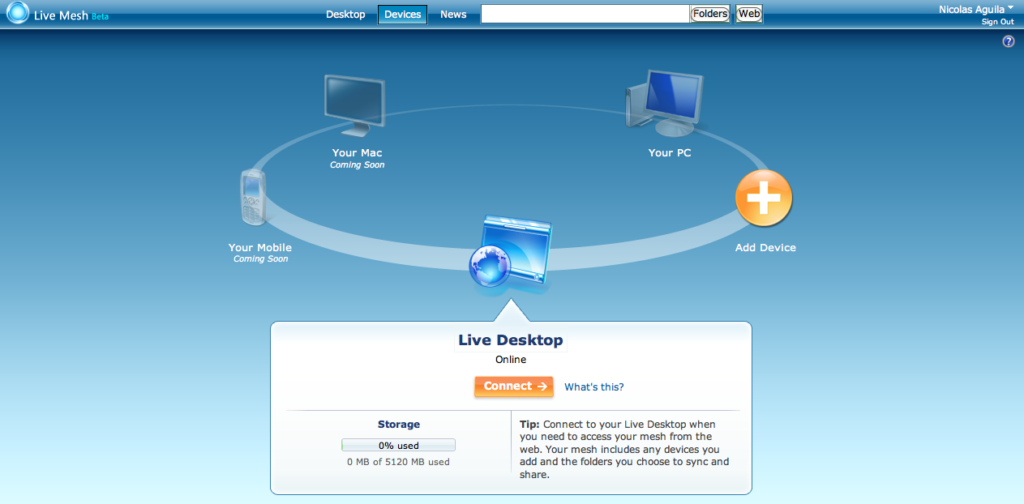Open the help question mark icon
This screenshot has height=504, width=1024.
(x=1008, y=42)
